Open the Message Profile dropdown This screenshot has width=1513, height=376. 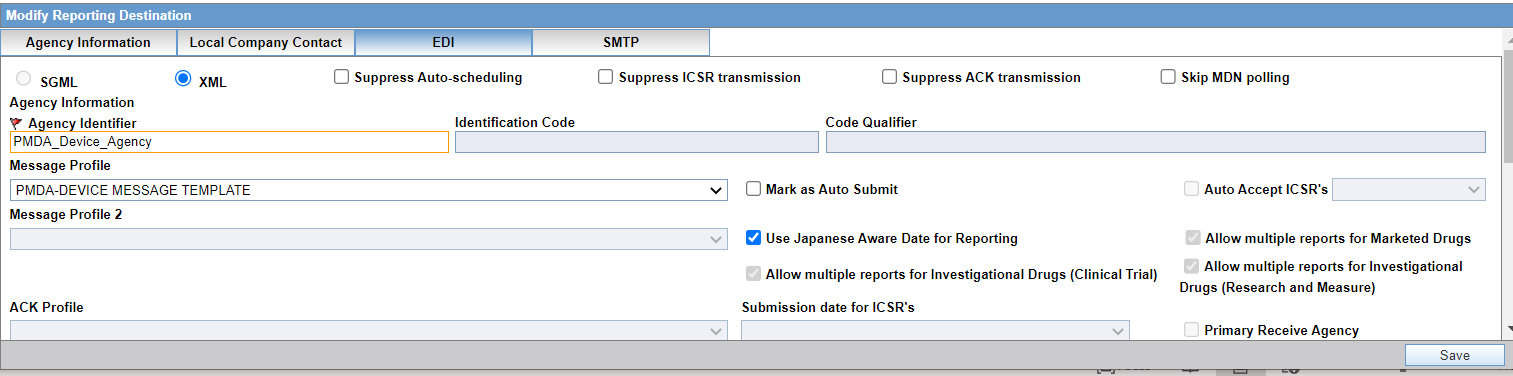coord(368,190)
